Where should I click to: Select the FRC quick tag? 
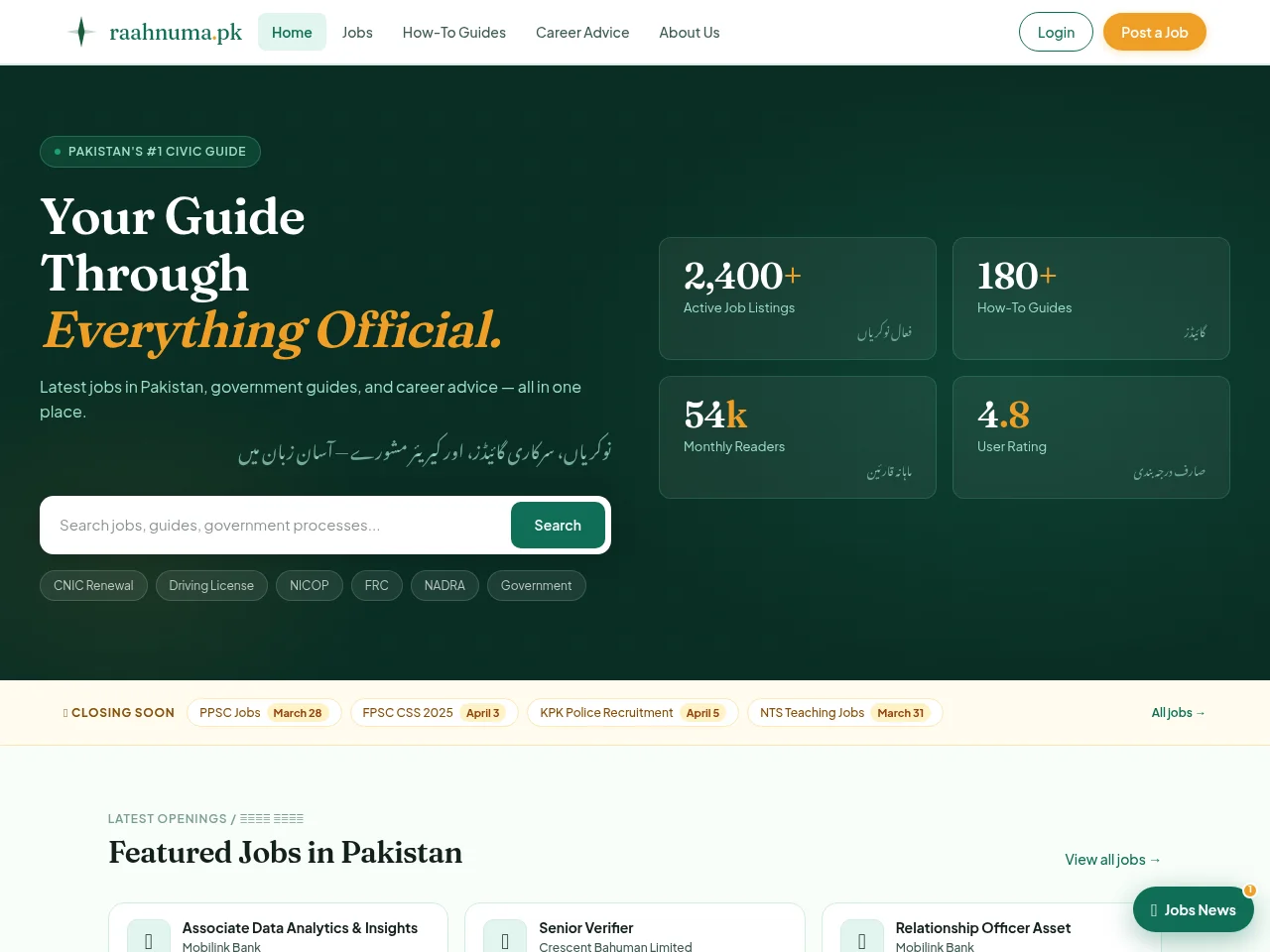coord(377,586)
